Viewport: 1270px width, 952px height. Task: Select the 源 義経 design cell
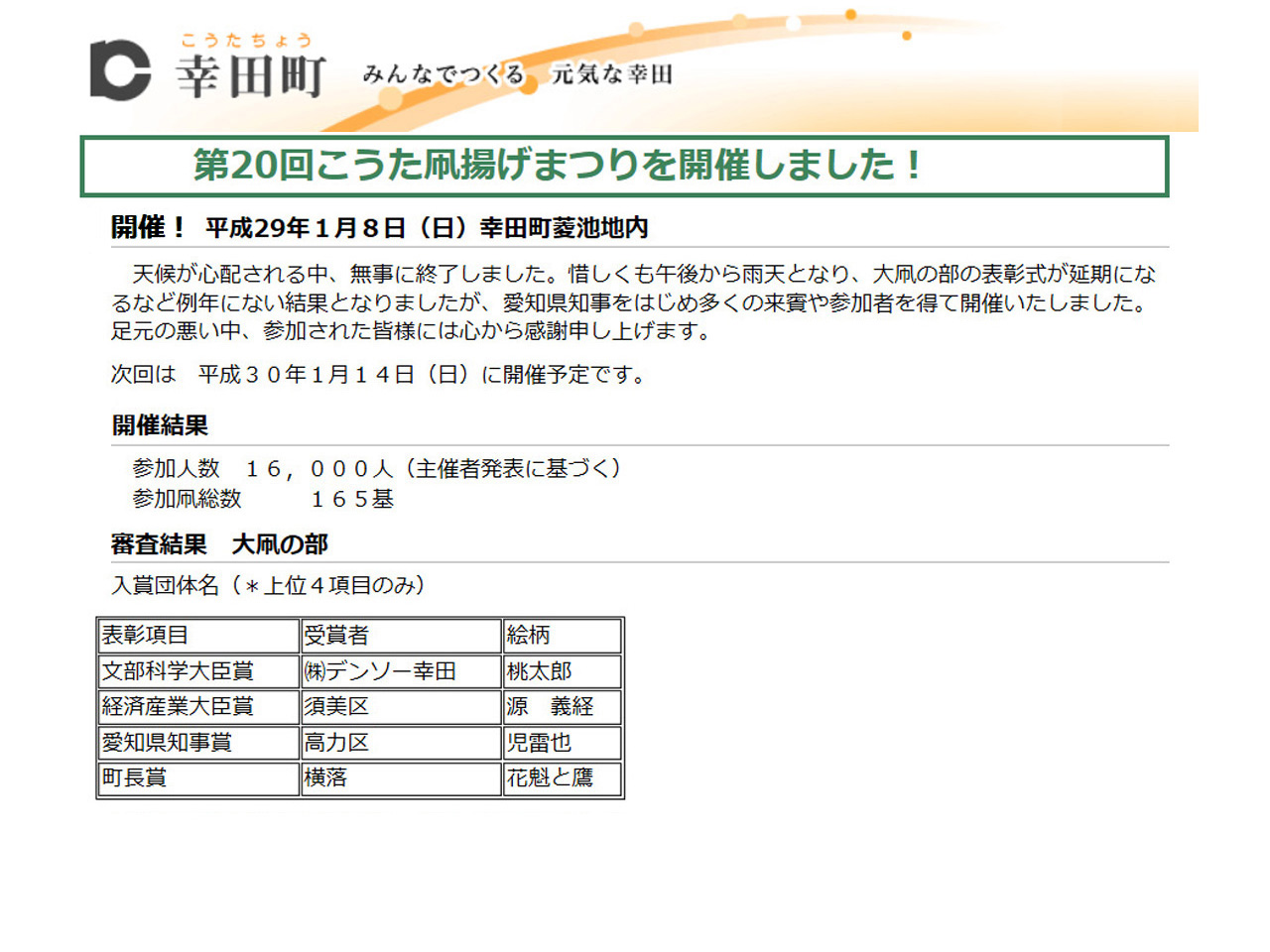point(562,707)
